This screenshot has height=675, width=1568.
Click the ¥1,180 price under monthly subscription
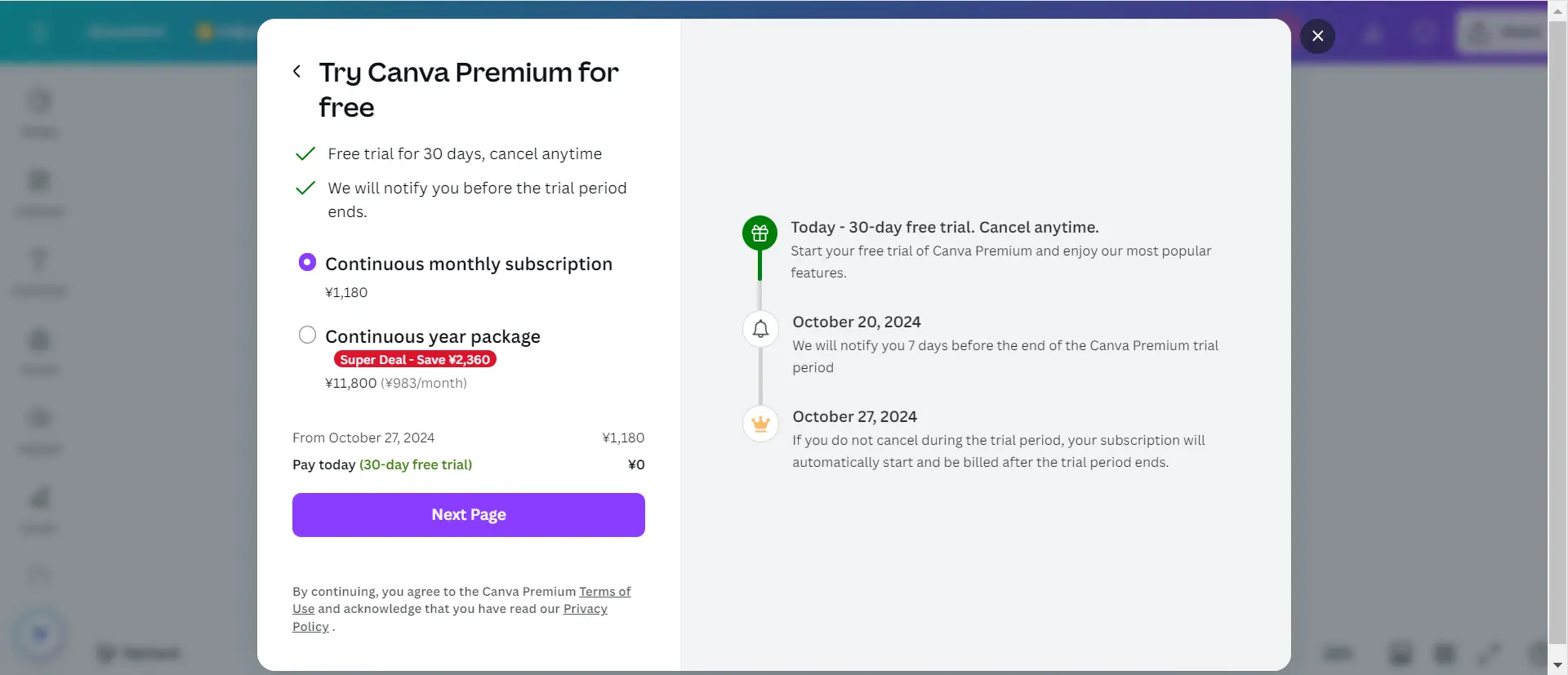tap(346, 292)
